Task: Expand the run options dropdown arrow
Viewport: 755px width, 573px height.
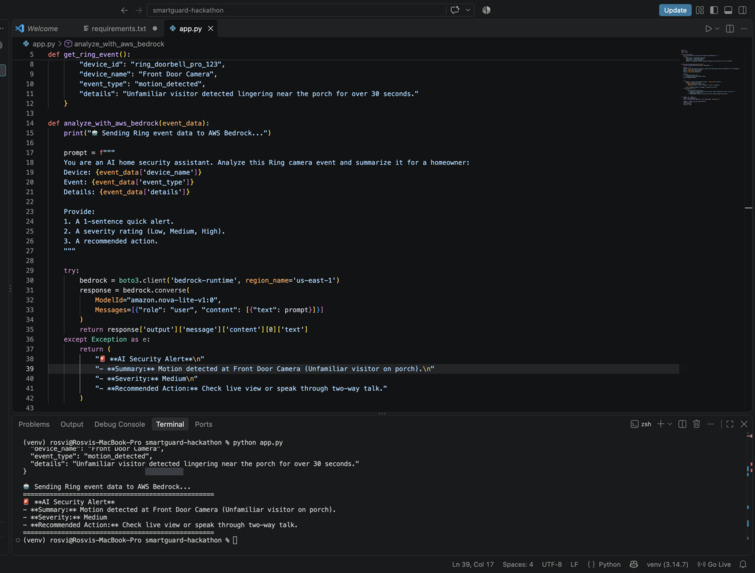Action: pos(717,29)
